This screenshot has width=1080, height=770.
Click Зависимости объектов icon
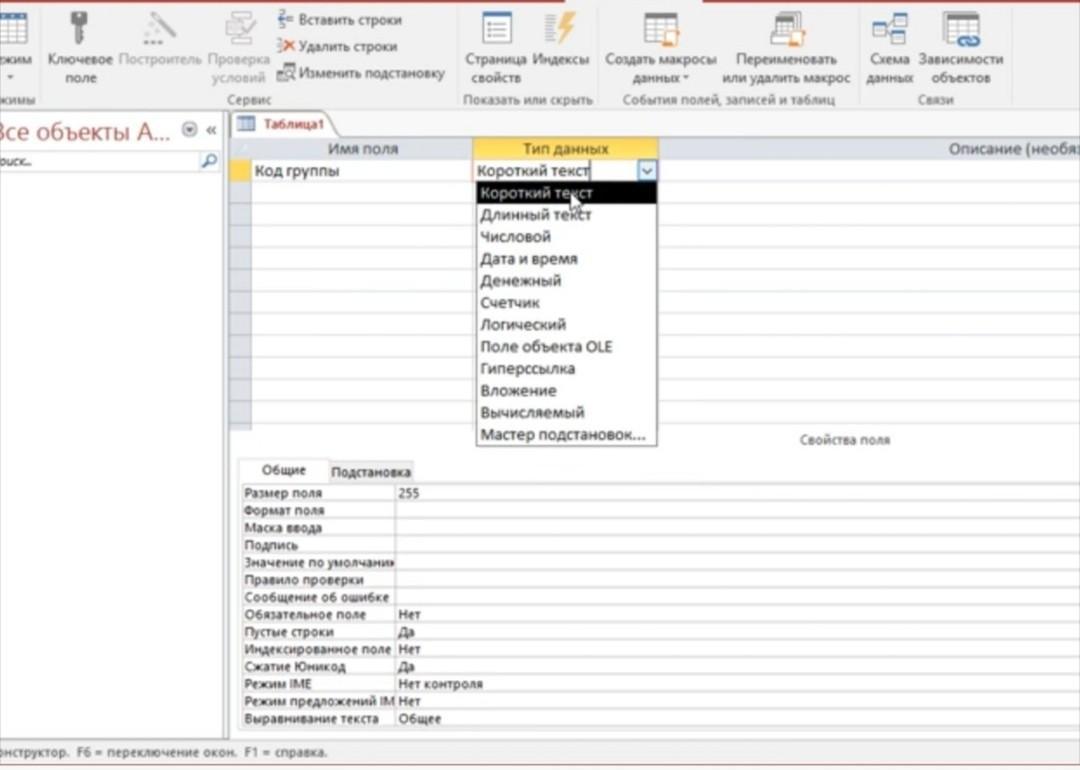pos(961,48)
